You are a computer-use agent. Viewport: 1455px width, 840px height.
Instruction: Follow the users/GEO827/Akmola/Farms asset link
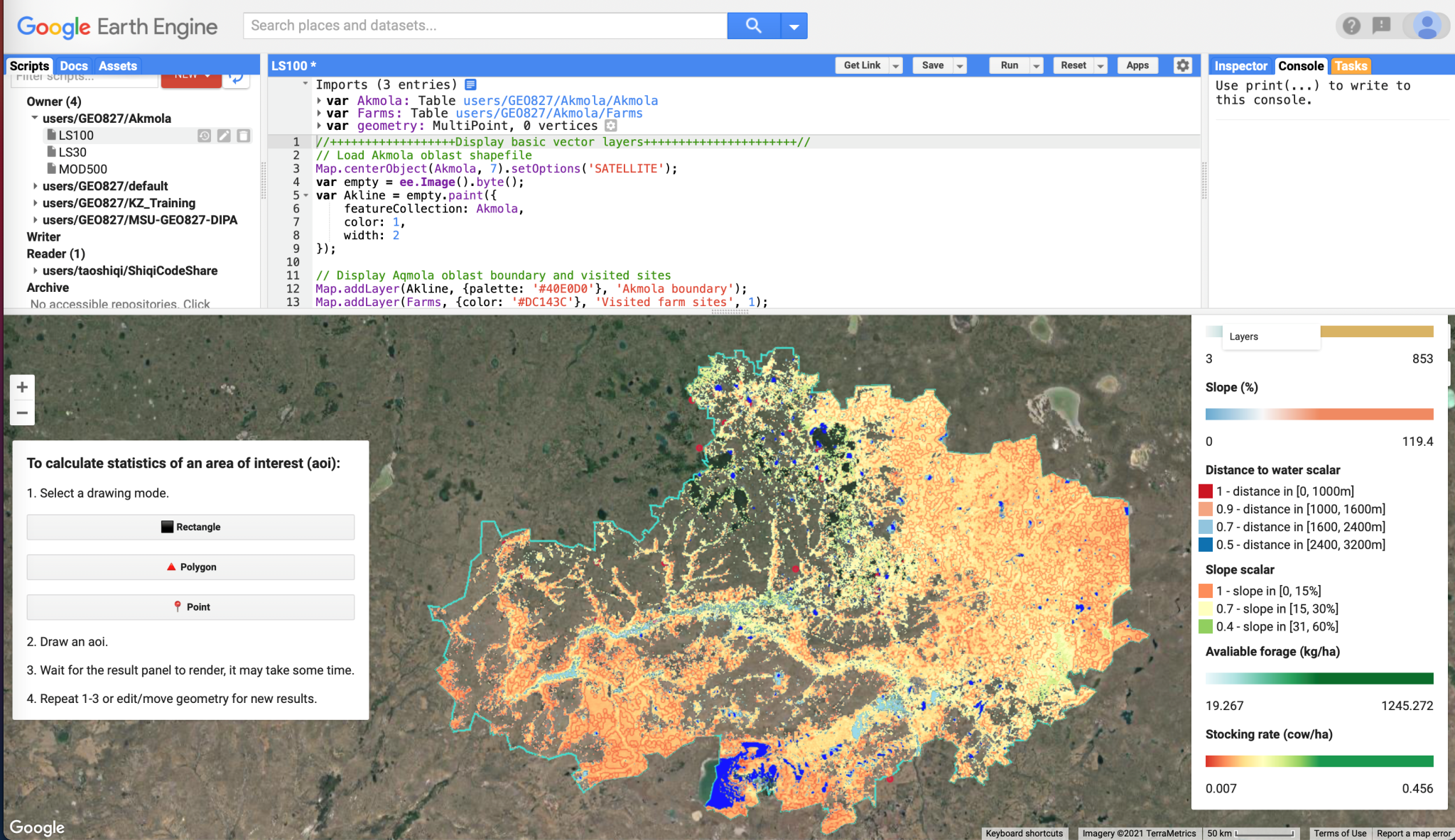coord(548,113)
